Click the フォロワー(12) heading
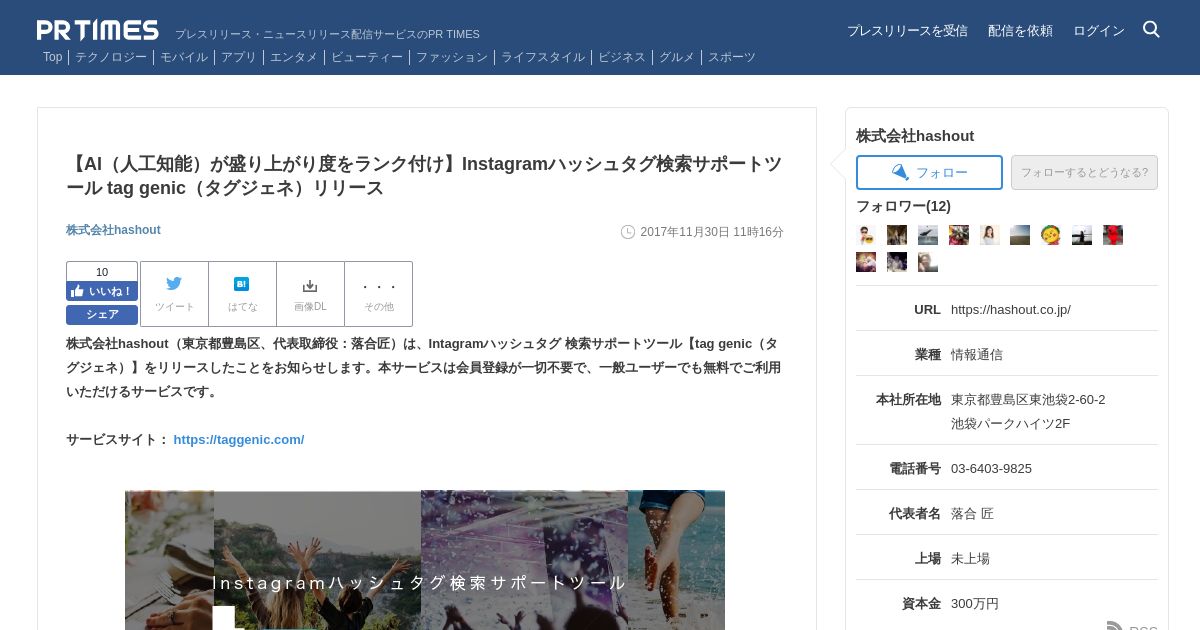This screenshot has height=630, width=1200. pyautogui.click(x=903, y=206)
